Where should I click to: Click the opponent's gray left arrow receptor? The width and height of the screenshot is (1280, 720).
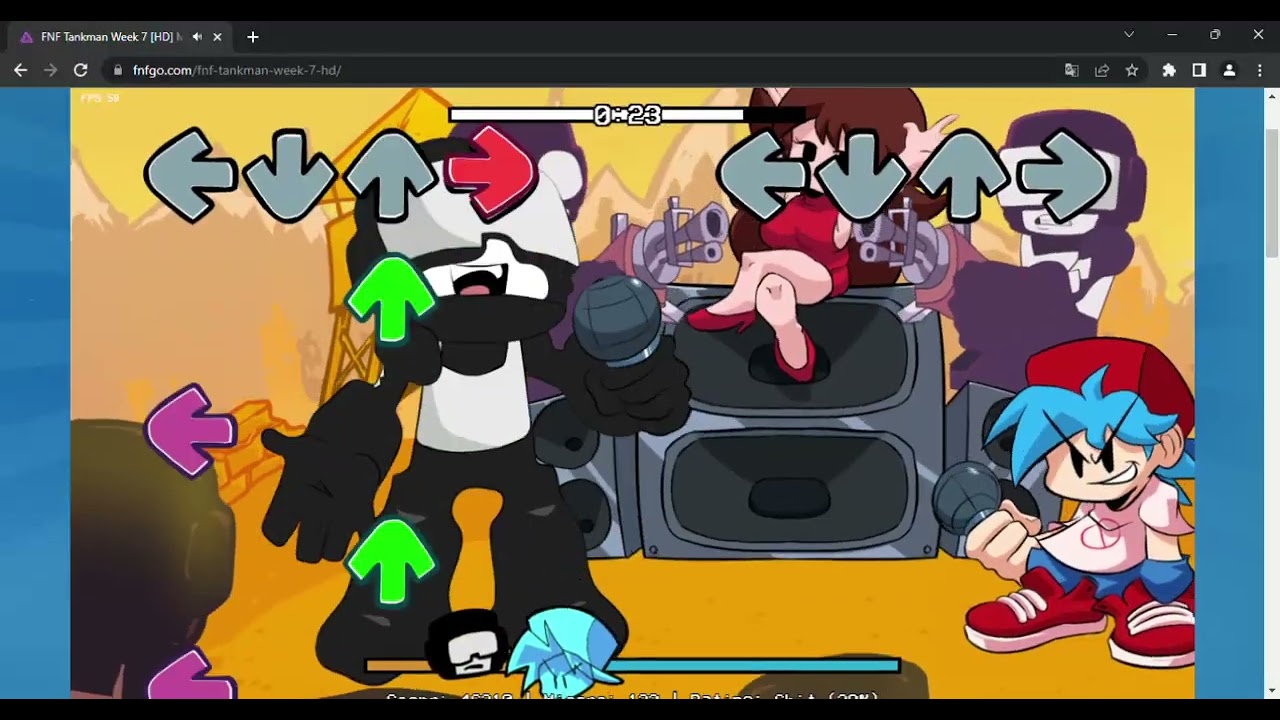pos(190,175)
